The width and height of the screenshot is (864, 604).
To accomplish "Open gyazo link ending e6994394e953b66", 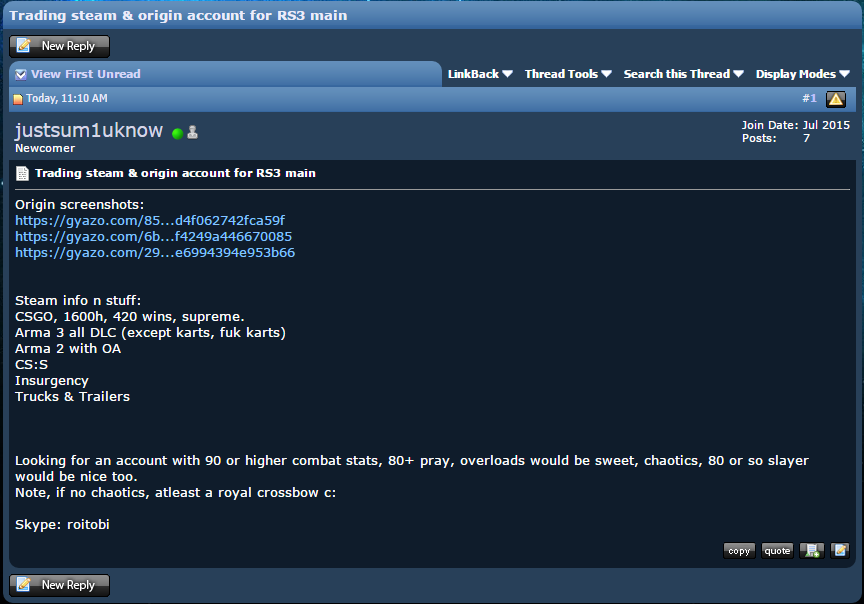I will click(x=155, y=252).
